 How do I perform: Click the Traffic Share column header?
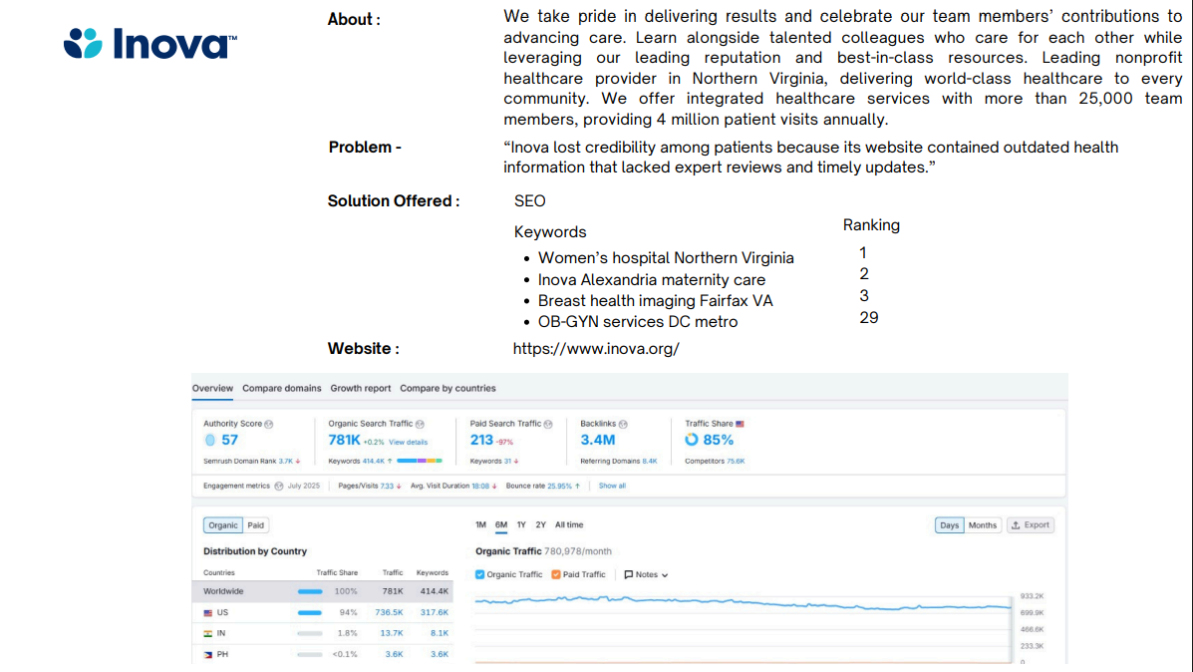tap(337, 572)
